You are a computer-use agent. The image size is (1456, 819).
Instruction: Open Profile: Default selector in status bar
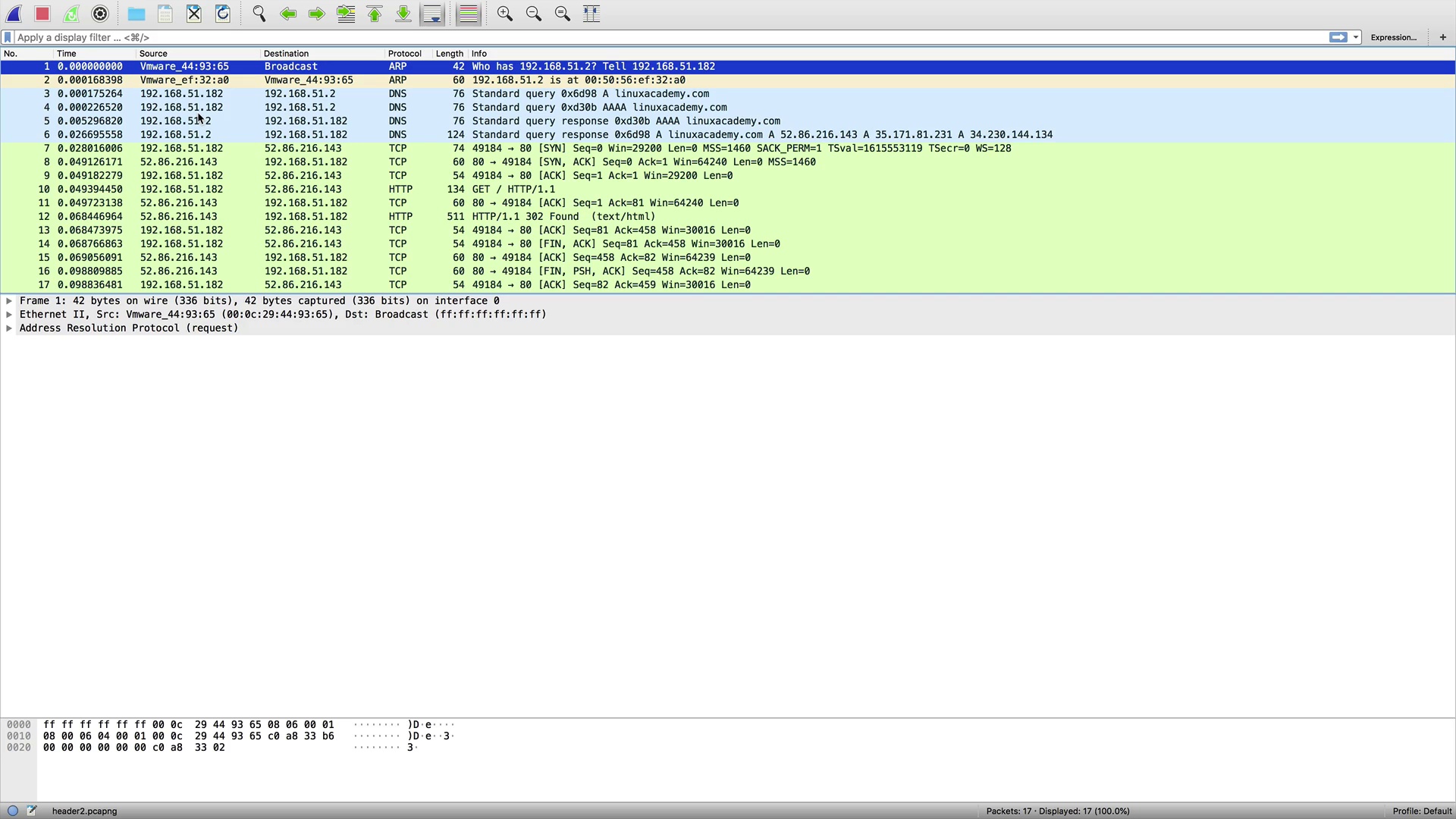tap(1422, 811)
